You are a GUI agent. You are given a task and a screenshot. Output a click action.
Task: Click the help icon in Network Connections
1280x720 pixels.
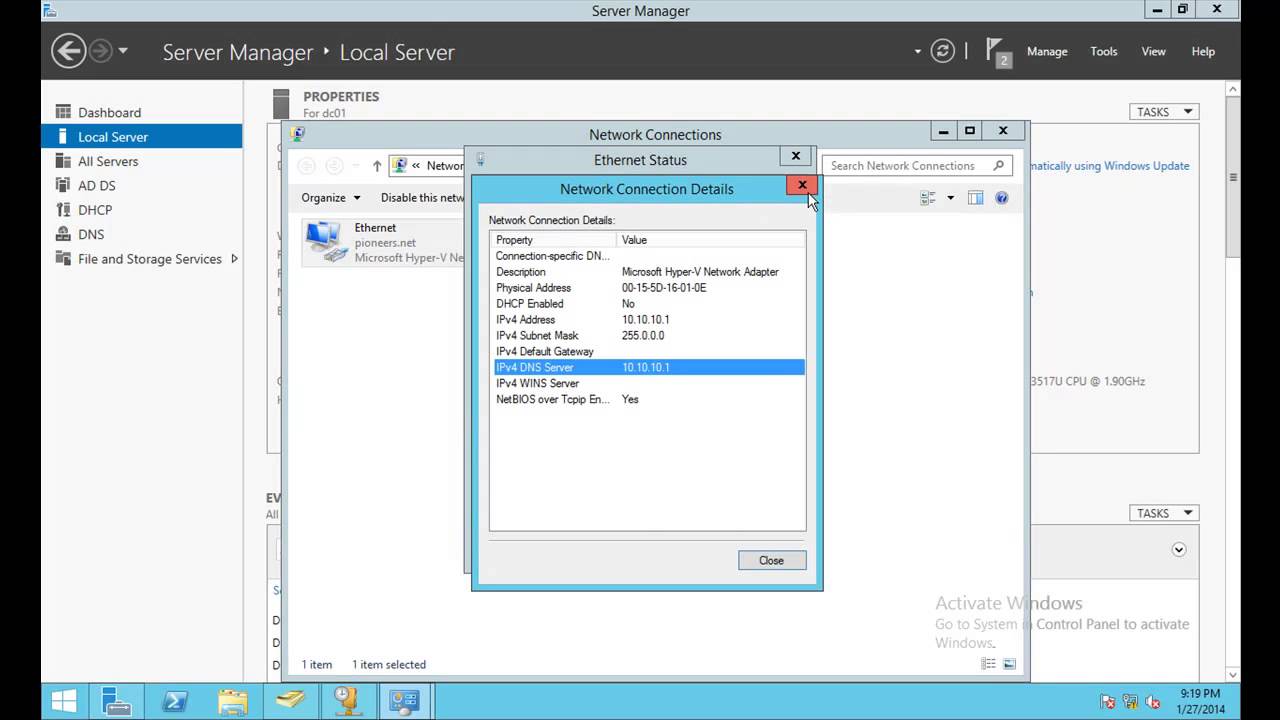pos(1002,198)
